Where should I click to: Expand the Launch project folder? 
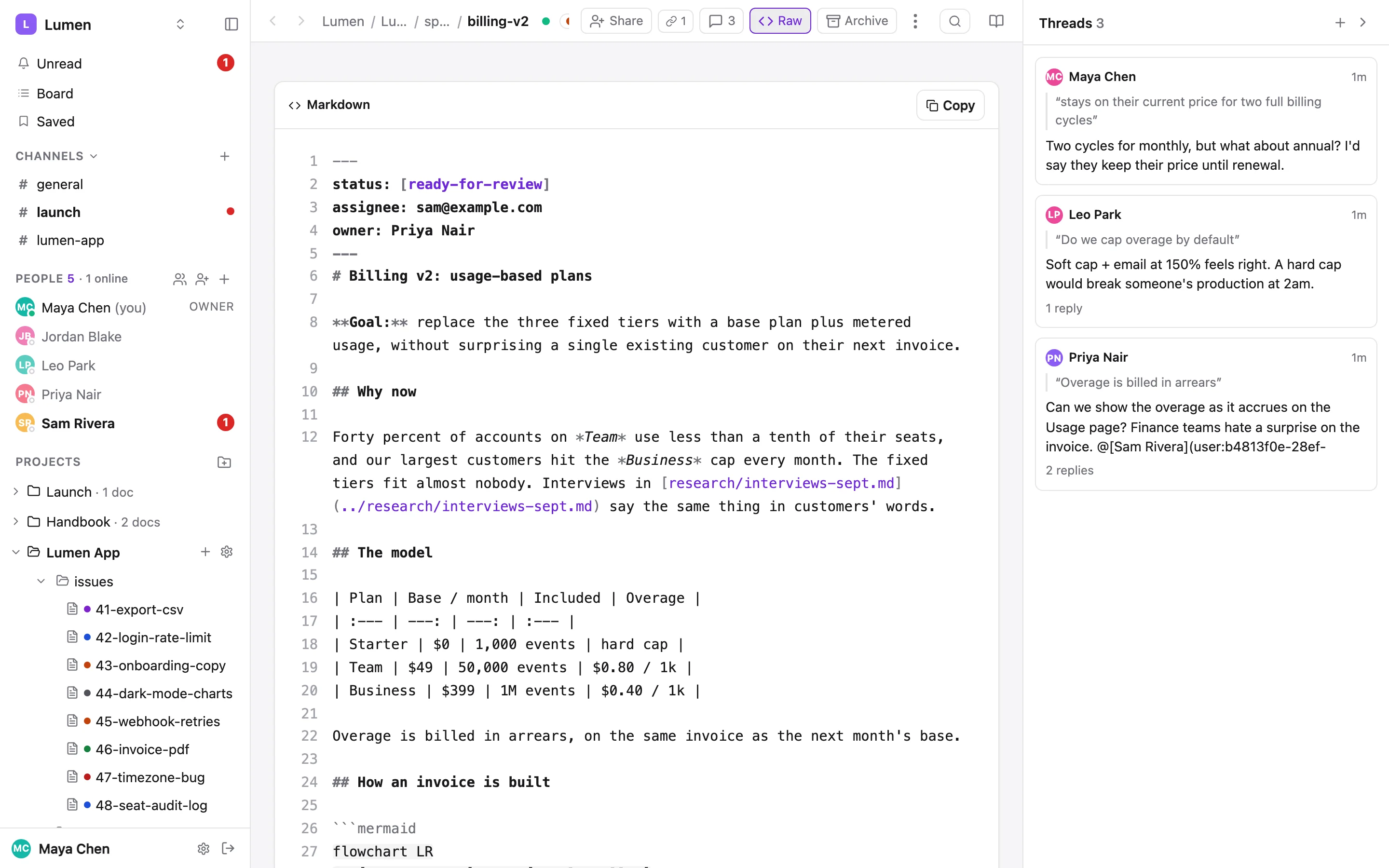pyautogui.click(x=16, y=492)
